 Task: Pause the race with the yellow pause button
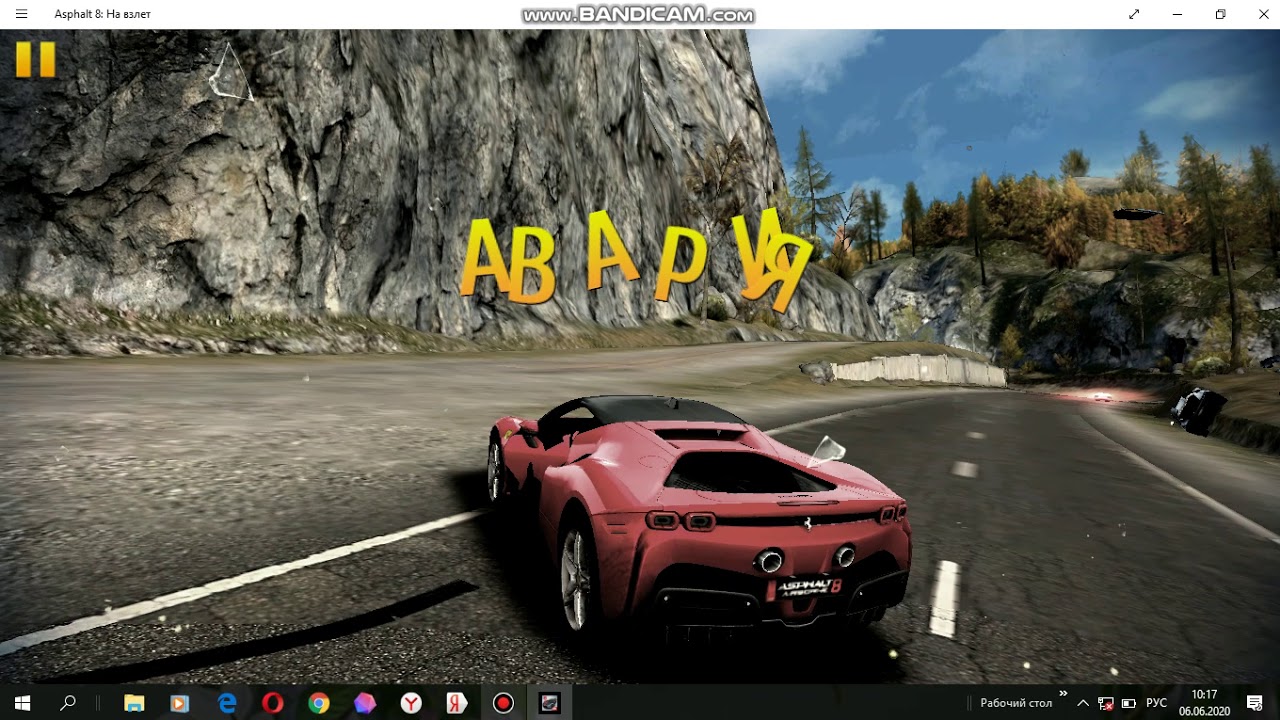click(x=35, y=59)
